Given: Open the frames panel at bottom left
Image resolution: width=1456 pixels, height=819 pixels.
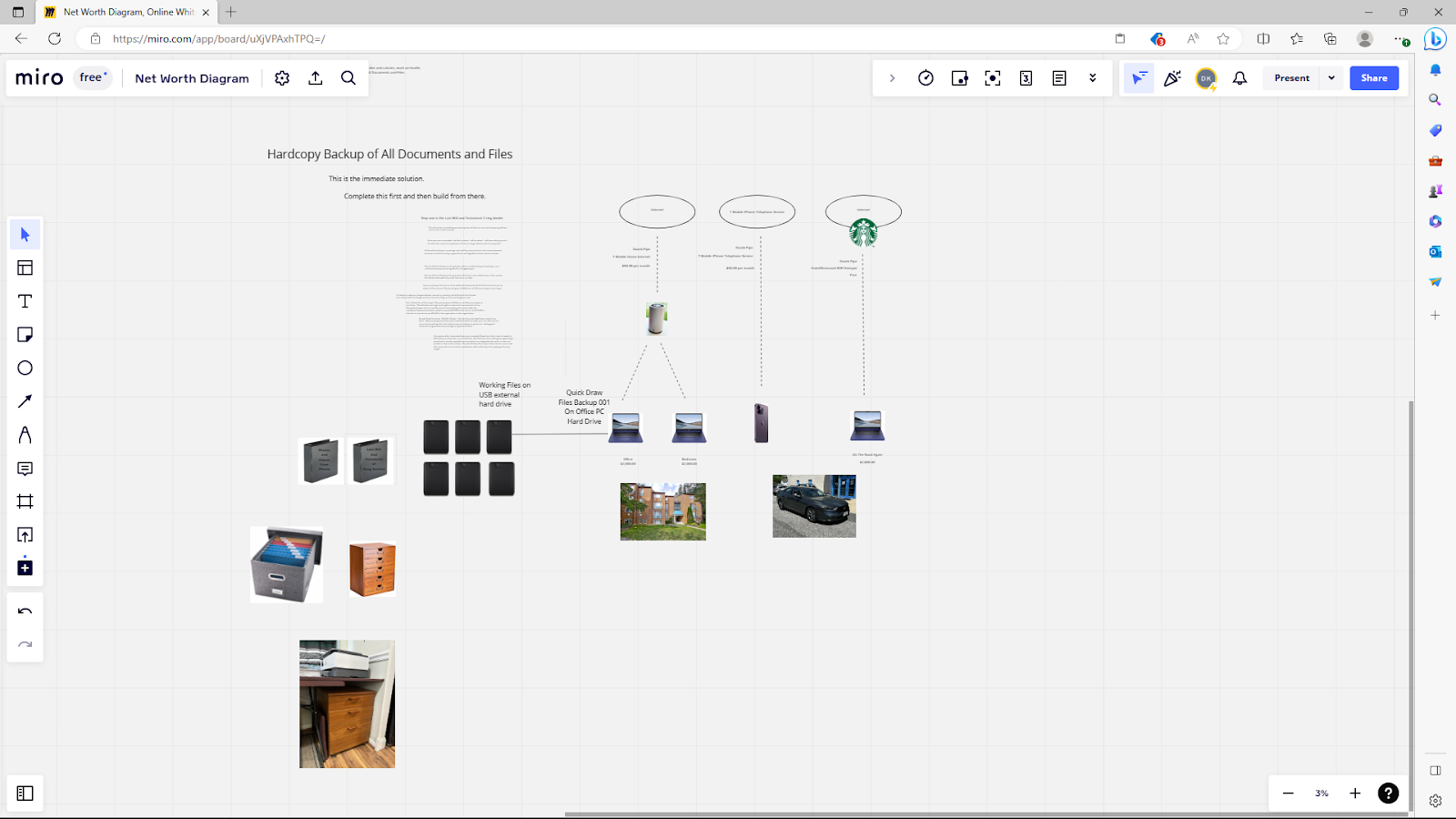Looking at the screenshot, I should 25,794.
